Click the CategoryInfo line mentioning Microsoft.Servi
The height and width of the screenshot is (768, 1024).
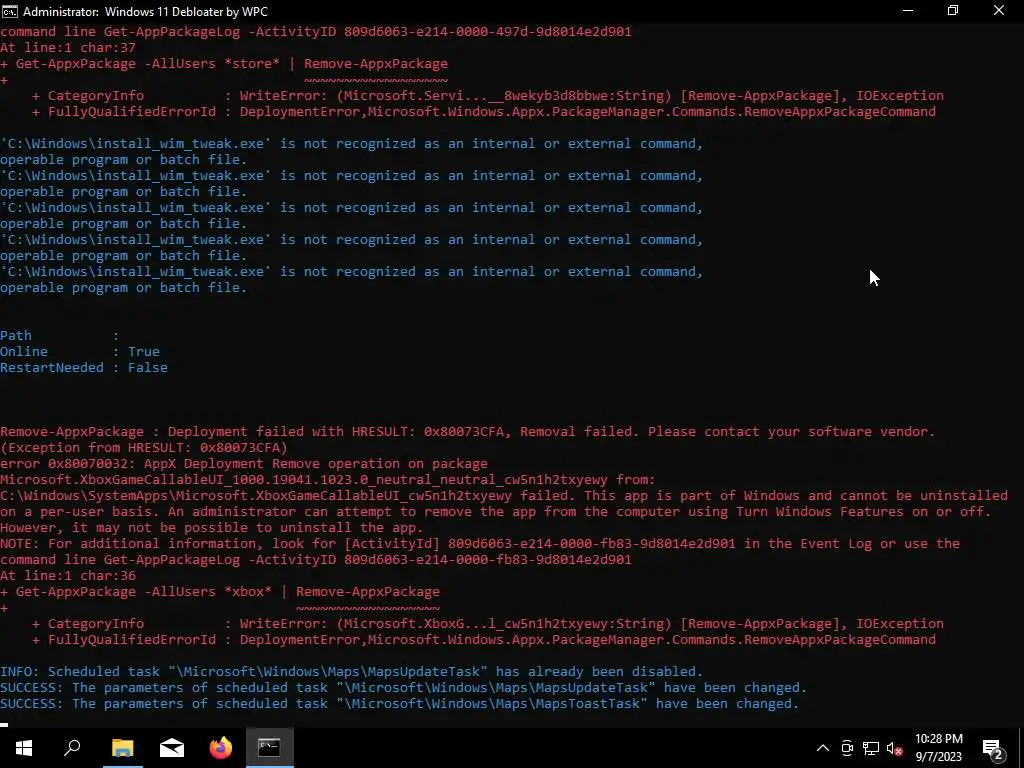(x=487, y=95)
